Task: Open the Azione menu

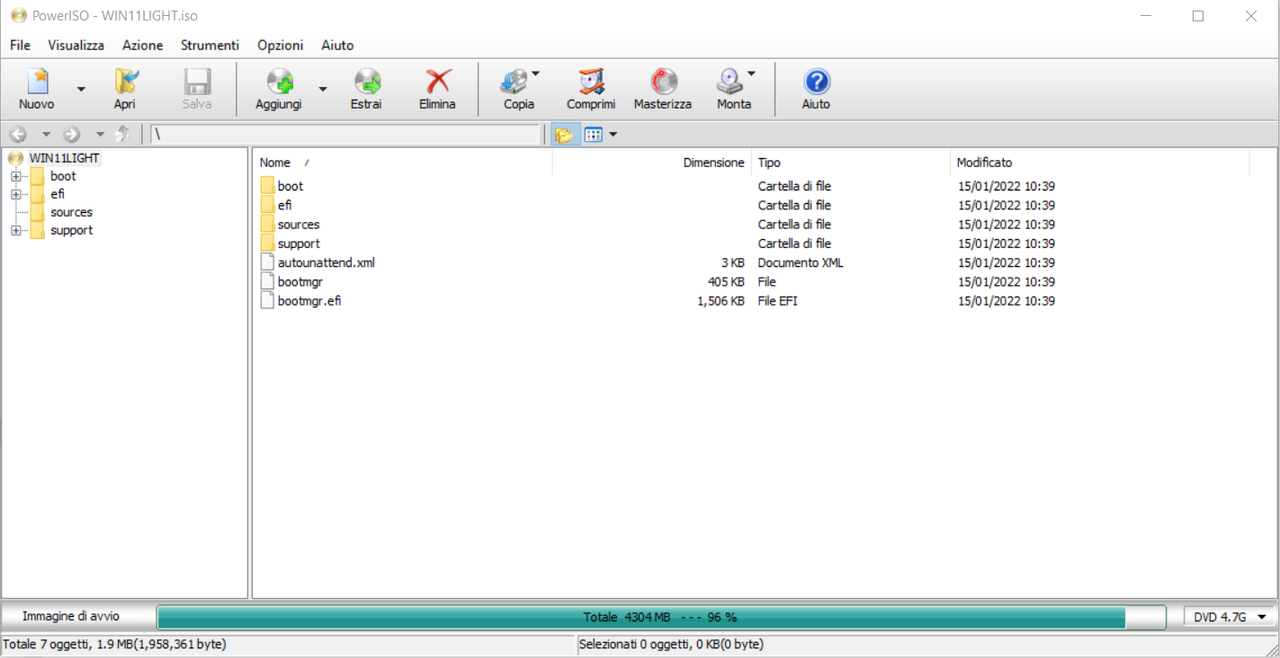Action: point(142,45)
